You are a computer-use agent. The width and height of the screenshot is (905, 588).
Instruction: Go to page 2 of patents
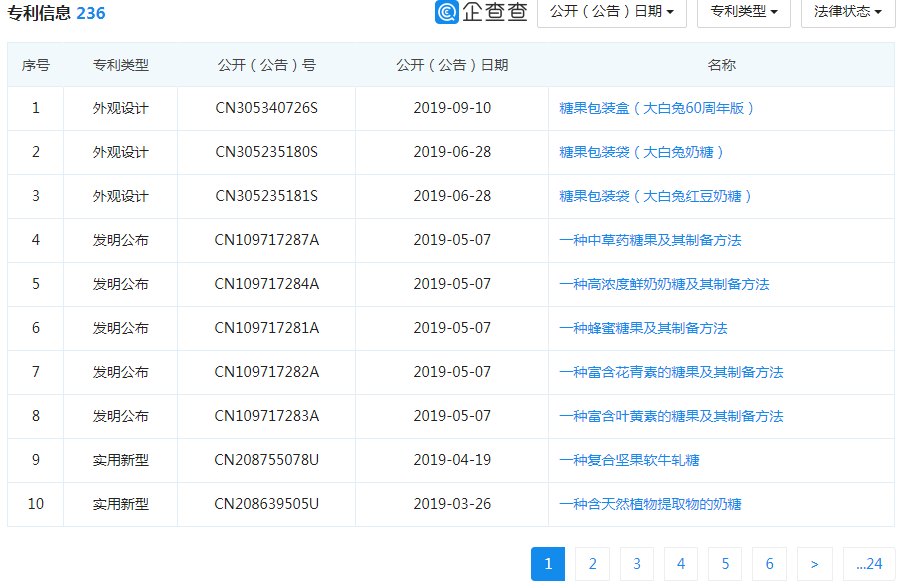pos(592,564)
